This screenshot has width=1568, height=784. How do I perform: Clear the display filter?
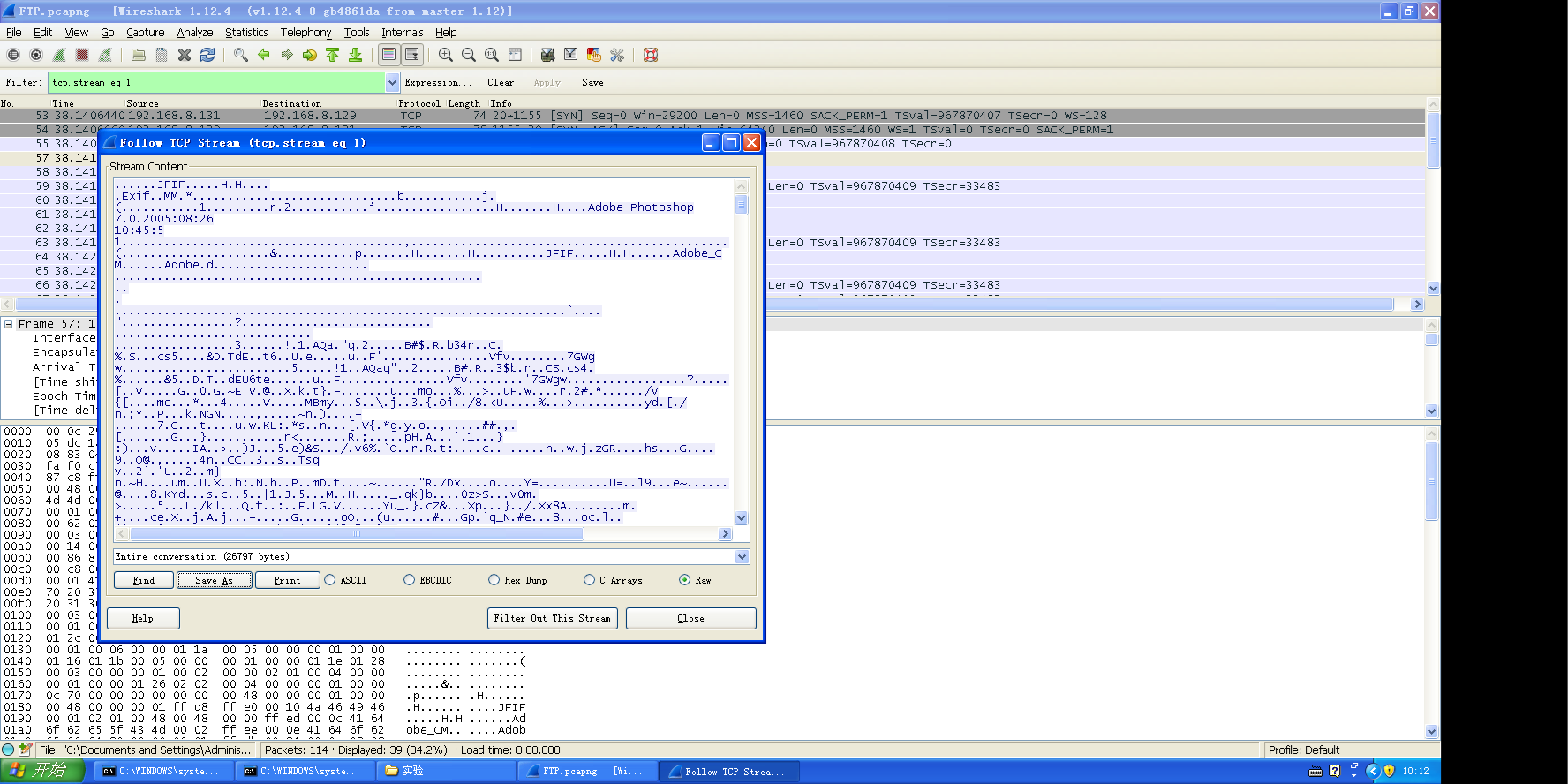501,82
